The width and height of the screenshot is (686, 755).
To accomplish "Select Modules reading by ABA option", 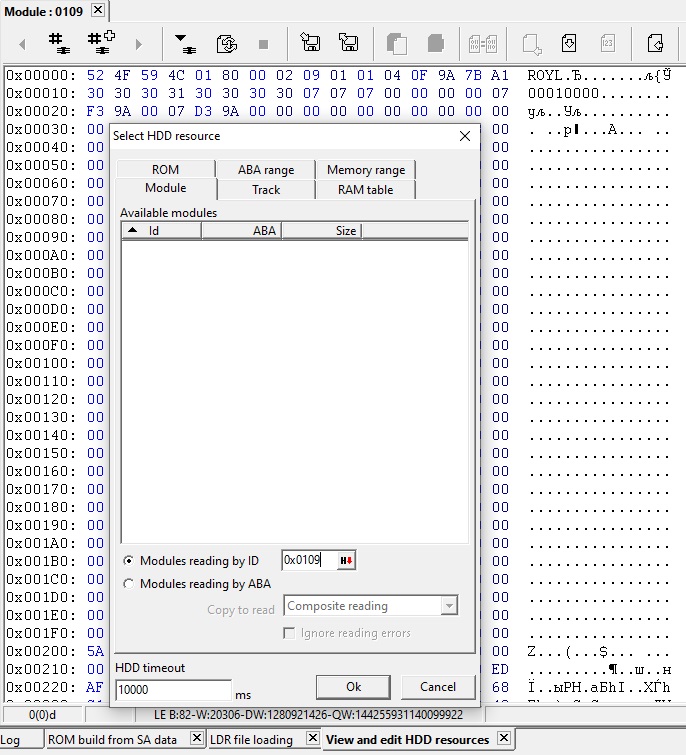I will [128, 584].
